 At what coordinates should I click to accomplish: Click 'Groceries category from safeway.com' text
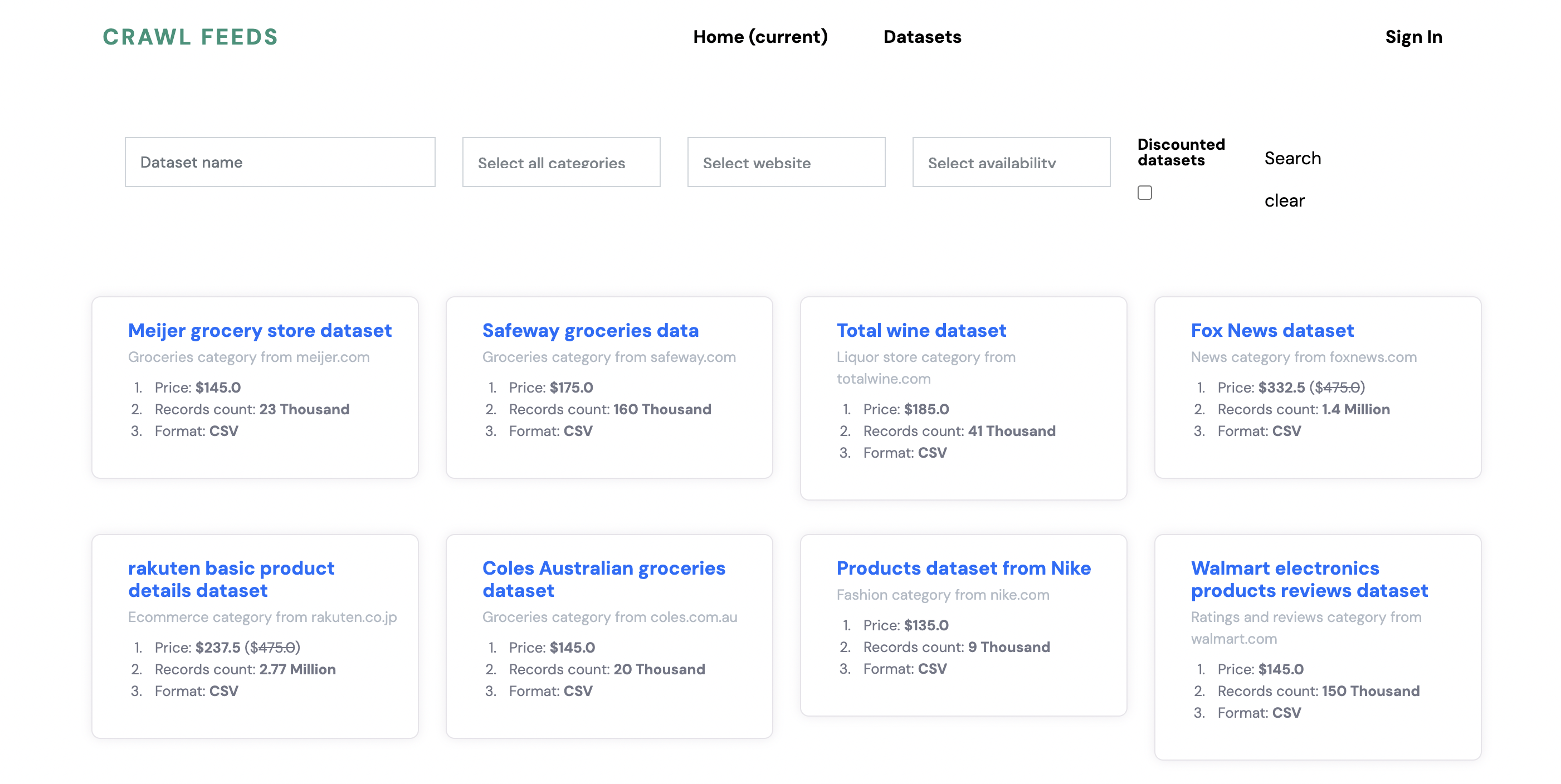609,357
